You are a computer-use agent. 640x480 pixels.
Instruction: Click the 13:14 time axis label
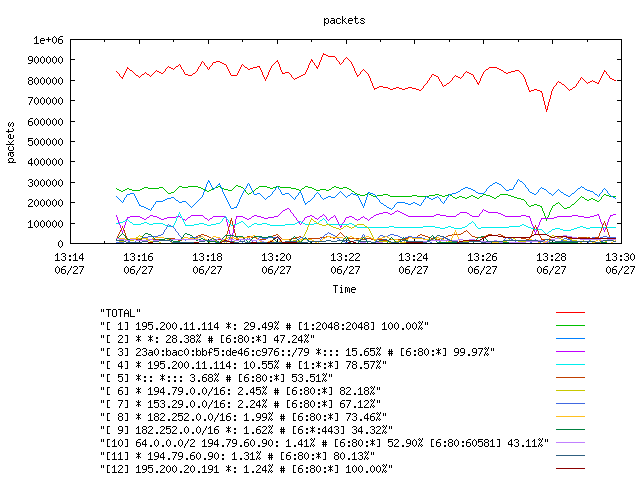coord(69,264)
